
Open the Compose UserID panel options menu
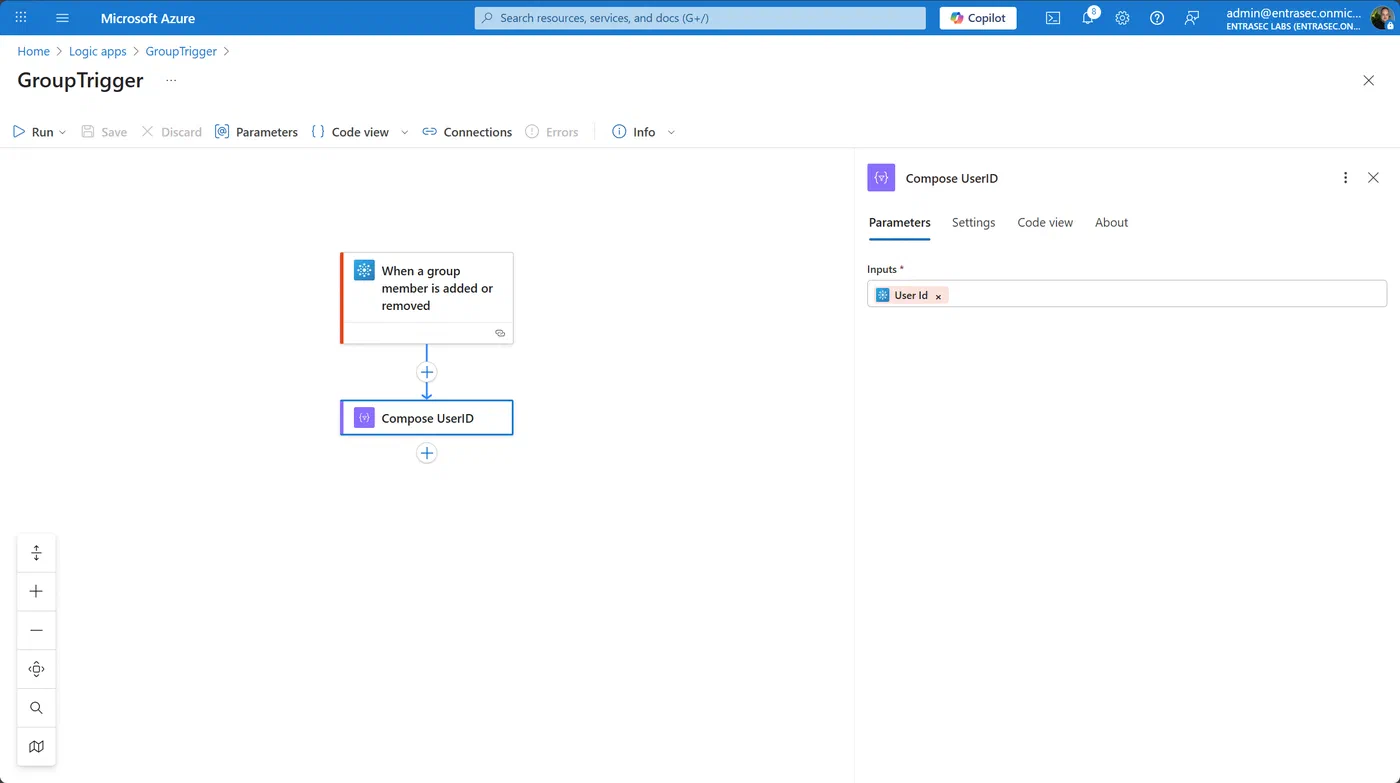click(x=1345, y=178)
